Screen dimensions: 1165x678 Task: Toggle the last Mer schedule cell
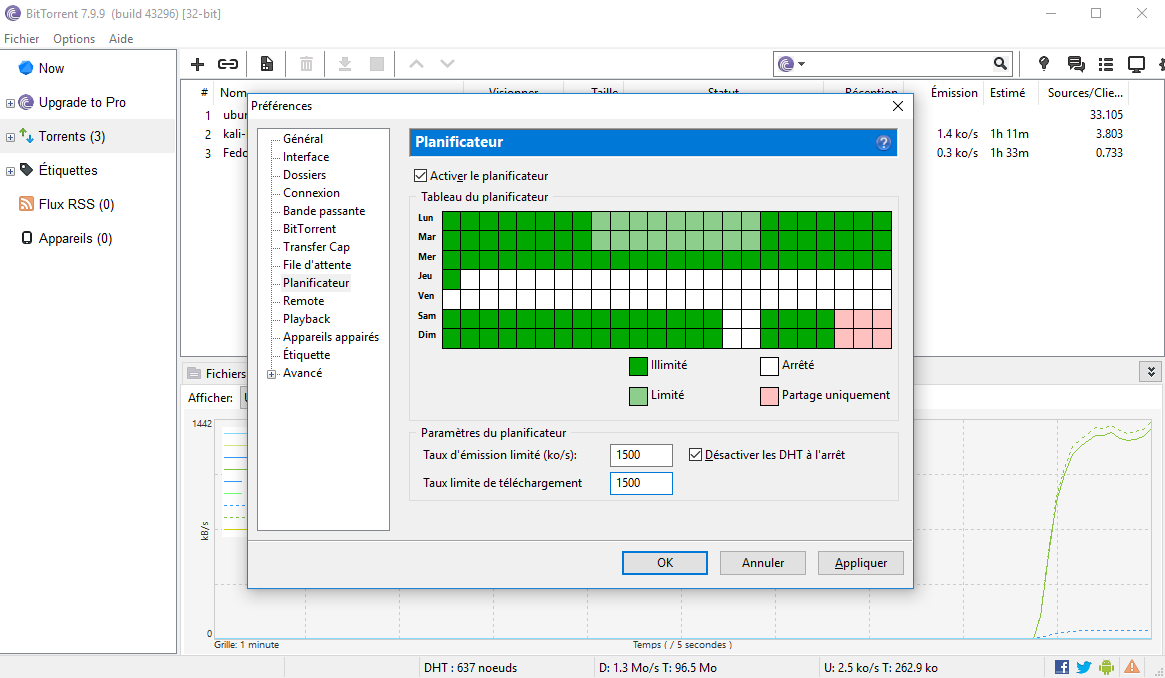[882, 260]
